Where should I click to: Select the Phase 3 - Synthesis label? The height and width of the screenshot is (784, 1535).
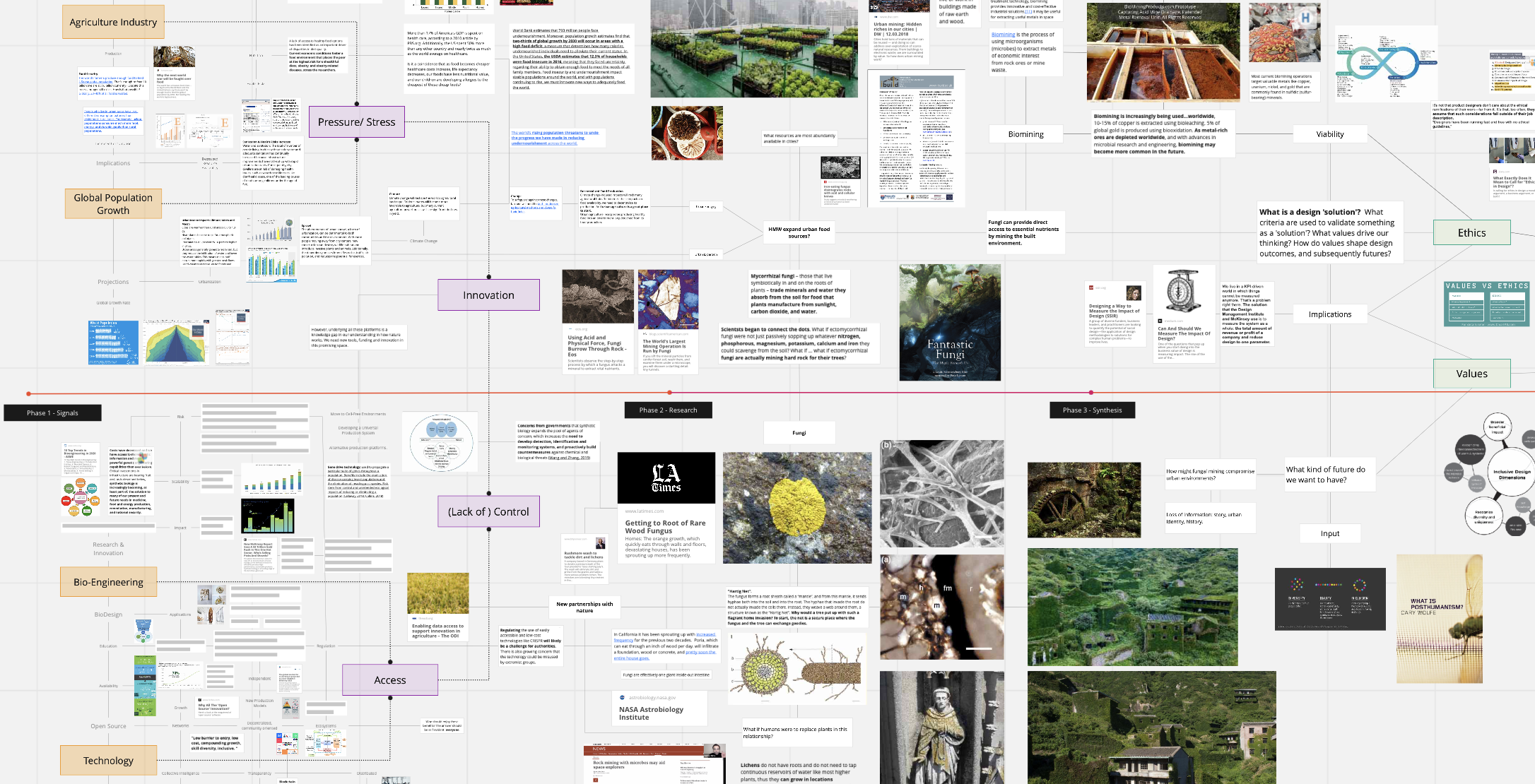point(1092,410)
